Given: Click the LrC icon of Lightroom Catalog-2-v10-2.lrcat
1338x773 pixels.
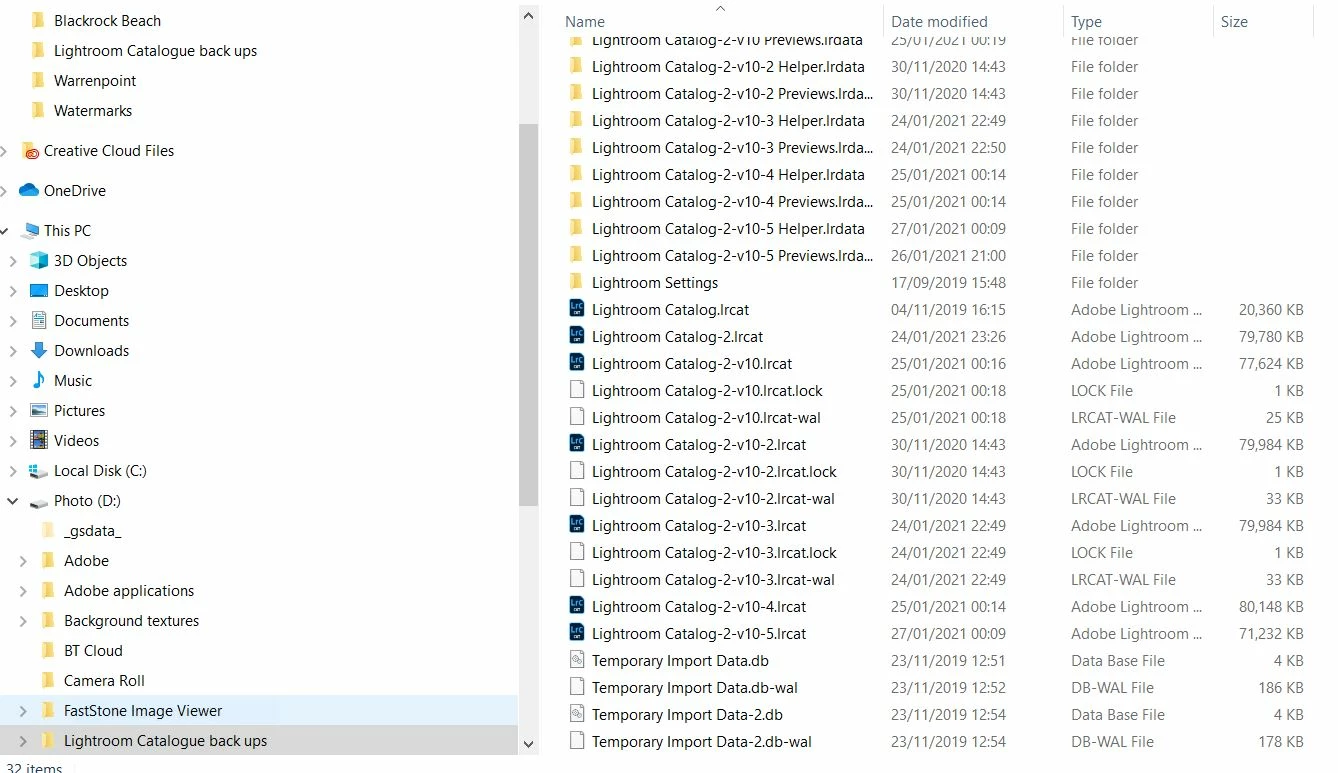Looking at the screenshot, I should (x=576, y=444).
